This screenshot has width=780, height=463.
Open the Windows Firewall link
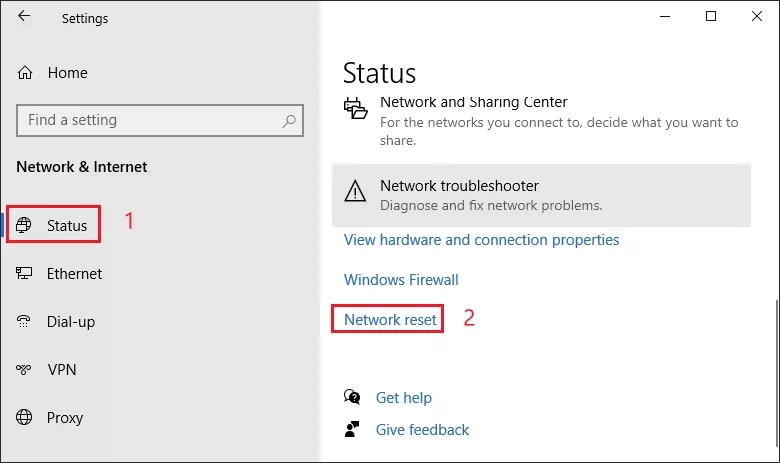pos(401,279)
